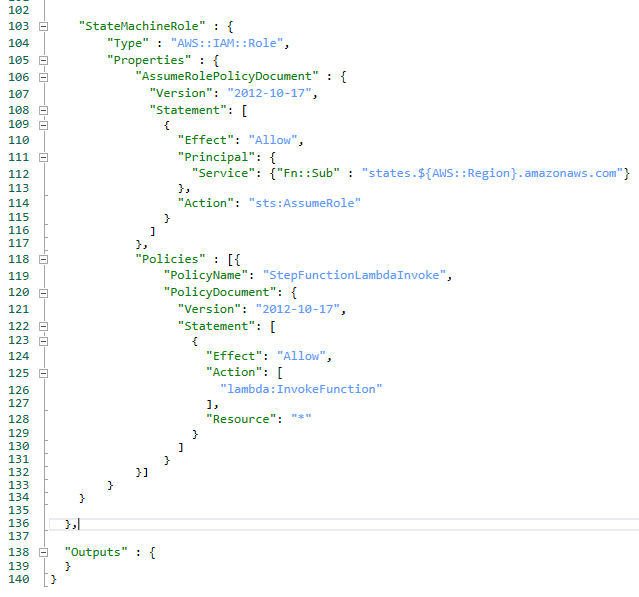Collapse the Statement fold at line 122
The image size is (639, 597).
click(x=44, y=326)
